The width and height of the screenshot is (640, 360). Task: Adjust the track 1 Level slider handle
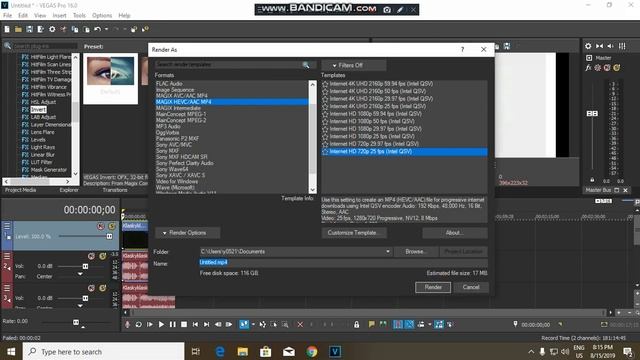tap(109, 236)
